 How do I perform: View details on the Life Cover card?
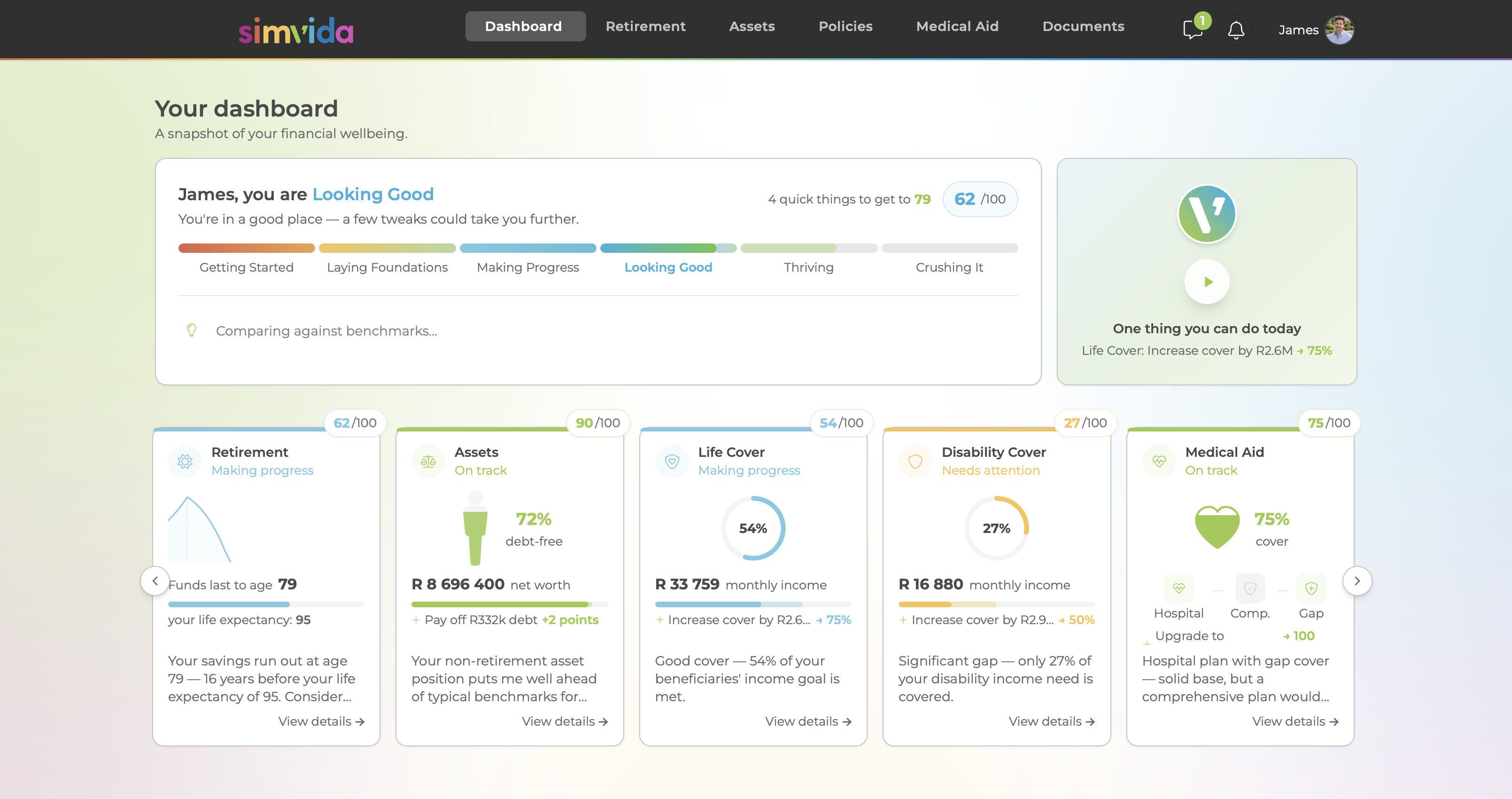pyautogui.click(x=808, y=721)
